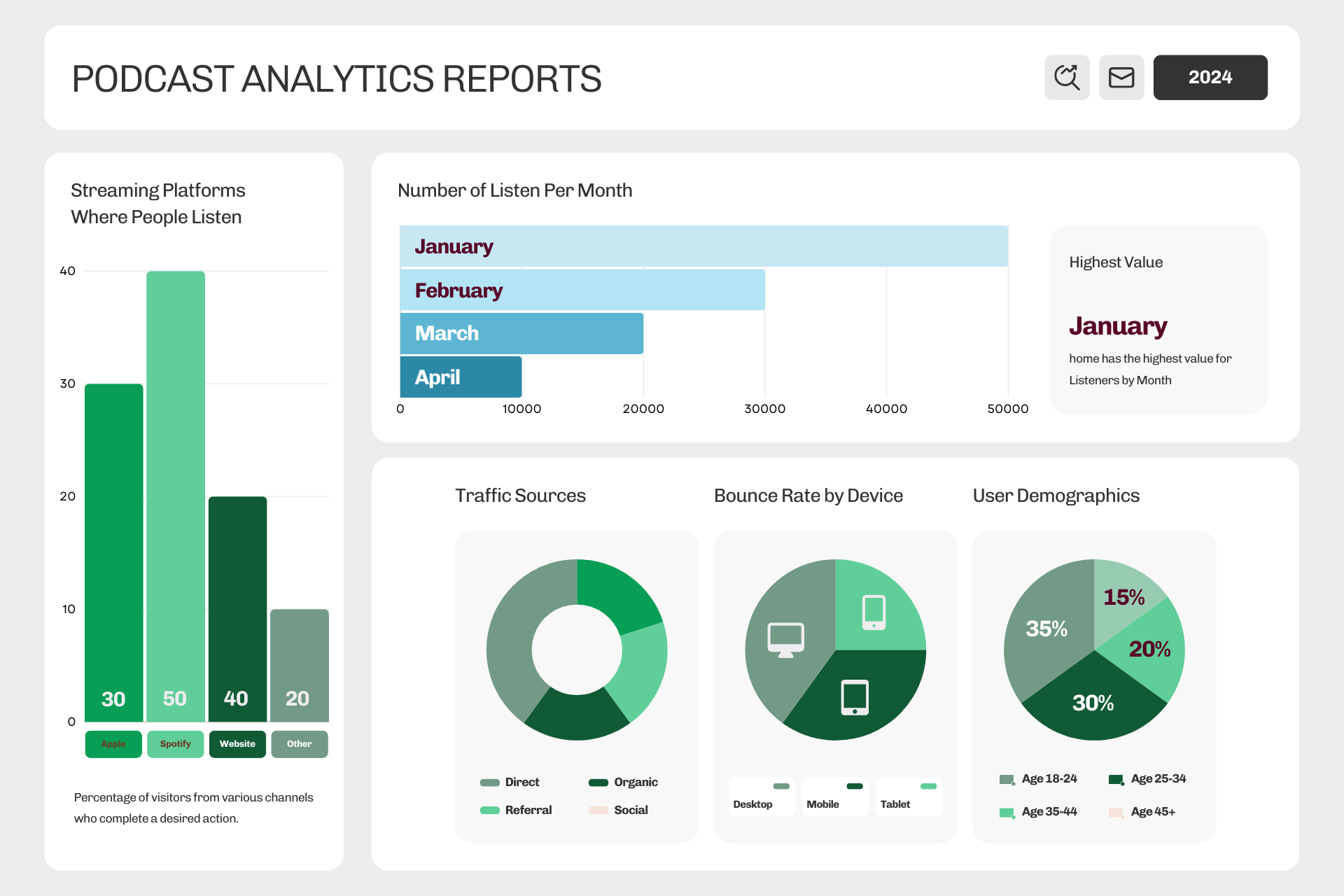Click the Apple platform label button
Image resolution: width=1344 pixels, height=896 pixels.
(113, 744)
